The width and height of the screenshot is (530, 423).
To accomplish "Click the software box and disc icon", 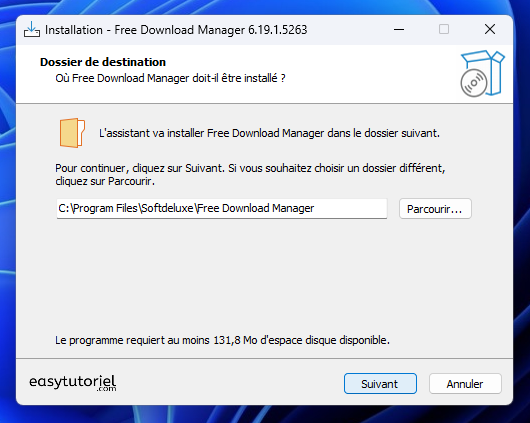I will click(482, 73).
